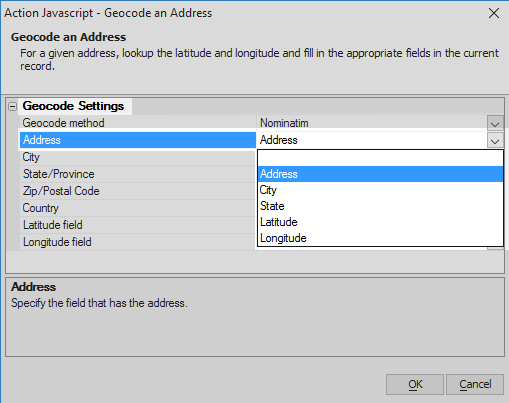The height and width of the screenshot is (403, 509).
Task: Select the Zip/Postal Code property row
Action: 138,191
